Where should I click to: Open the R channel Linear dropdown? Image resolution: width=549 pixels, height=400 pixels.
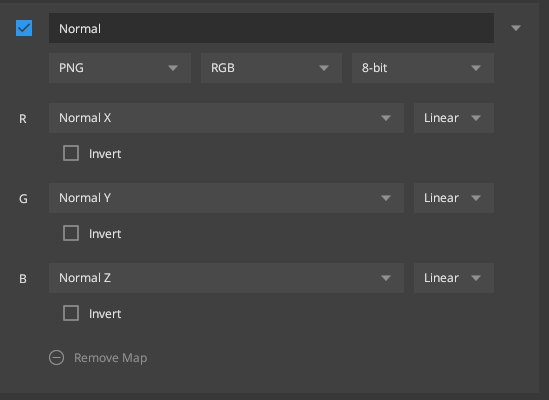click(x=454, y=118)
